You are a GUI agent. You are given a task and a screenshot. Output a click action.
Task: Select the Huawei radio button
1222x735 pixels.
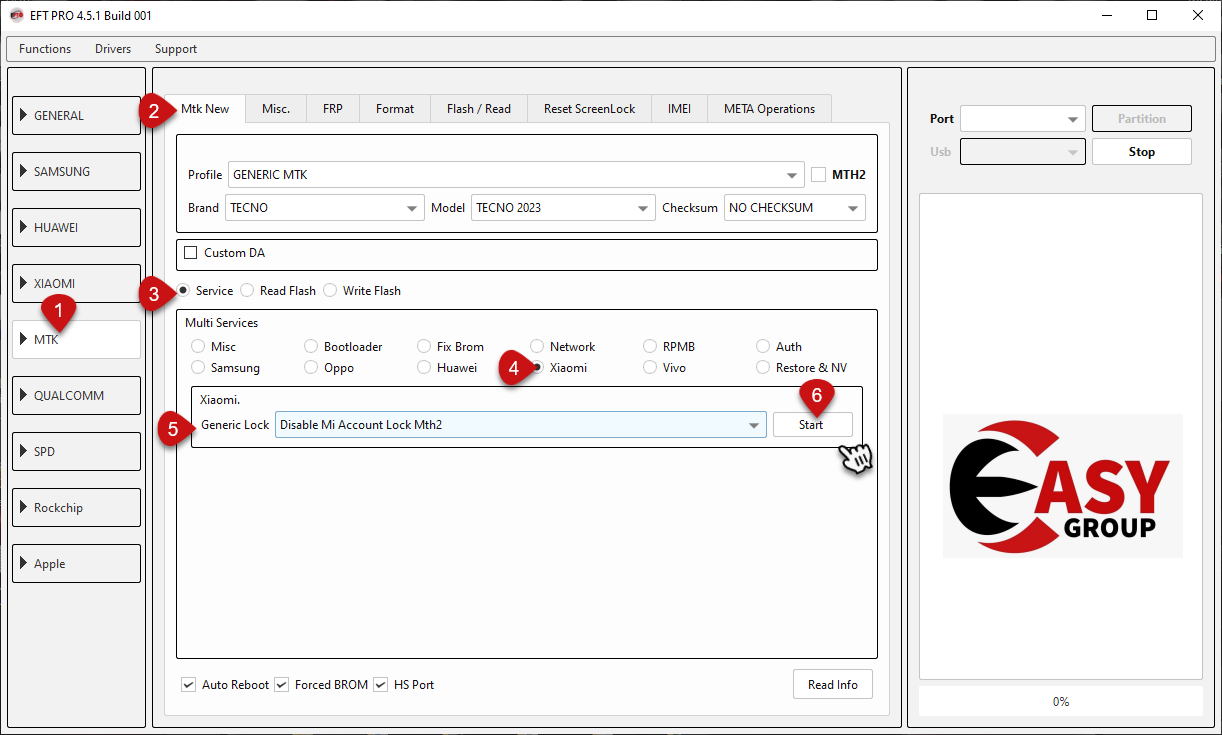click(424, 368)
